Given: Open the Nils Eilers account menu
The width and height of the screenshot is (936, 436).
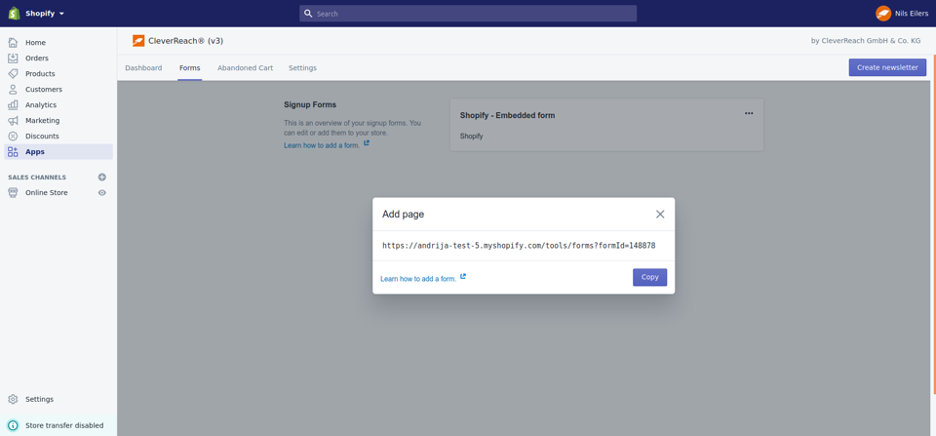Looking at the screenshot, I should click(x=902, y=13).
